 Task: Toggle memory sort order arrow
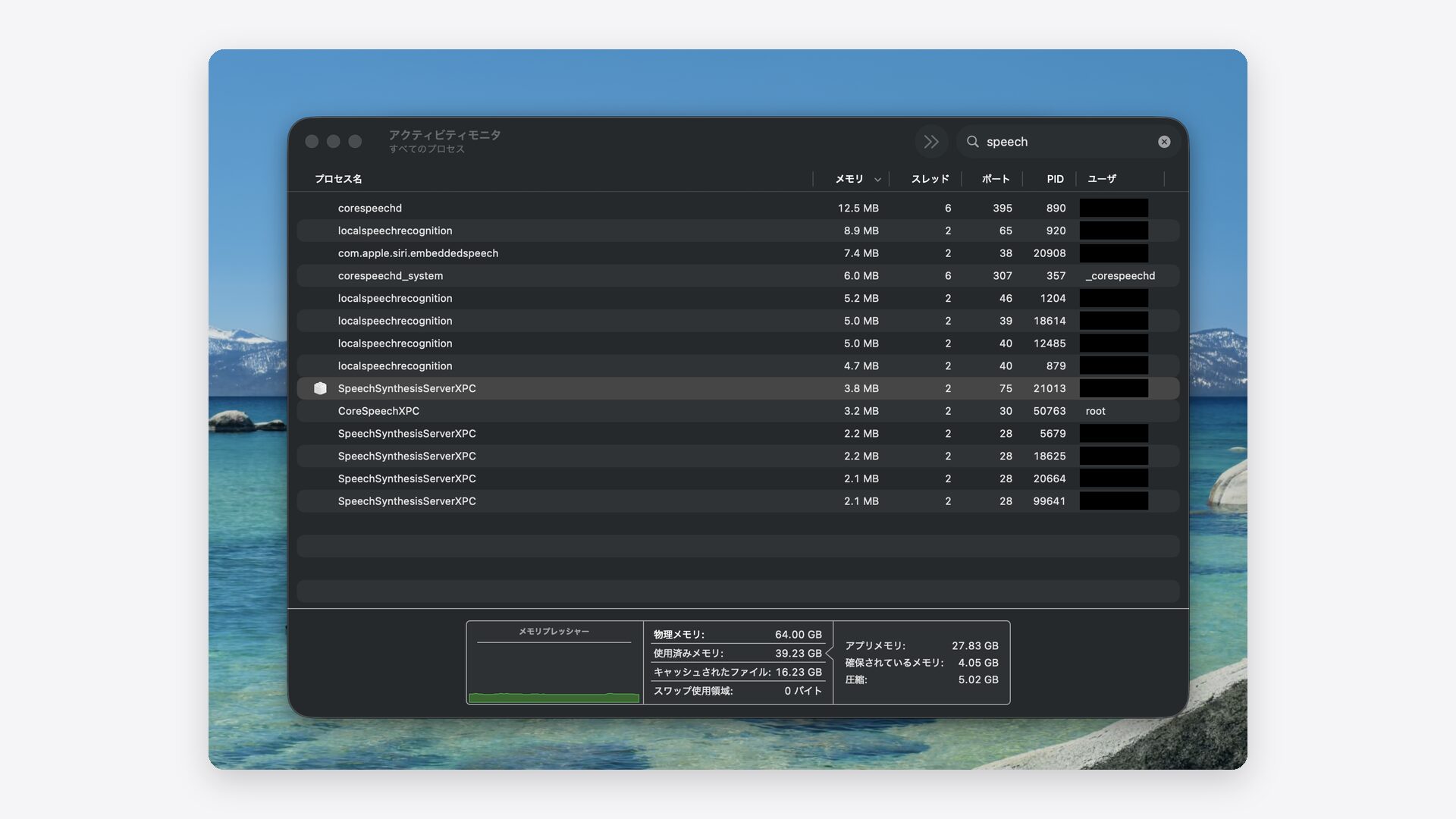pyautogui.click(x=877, y=180)
